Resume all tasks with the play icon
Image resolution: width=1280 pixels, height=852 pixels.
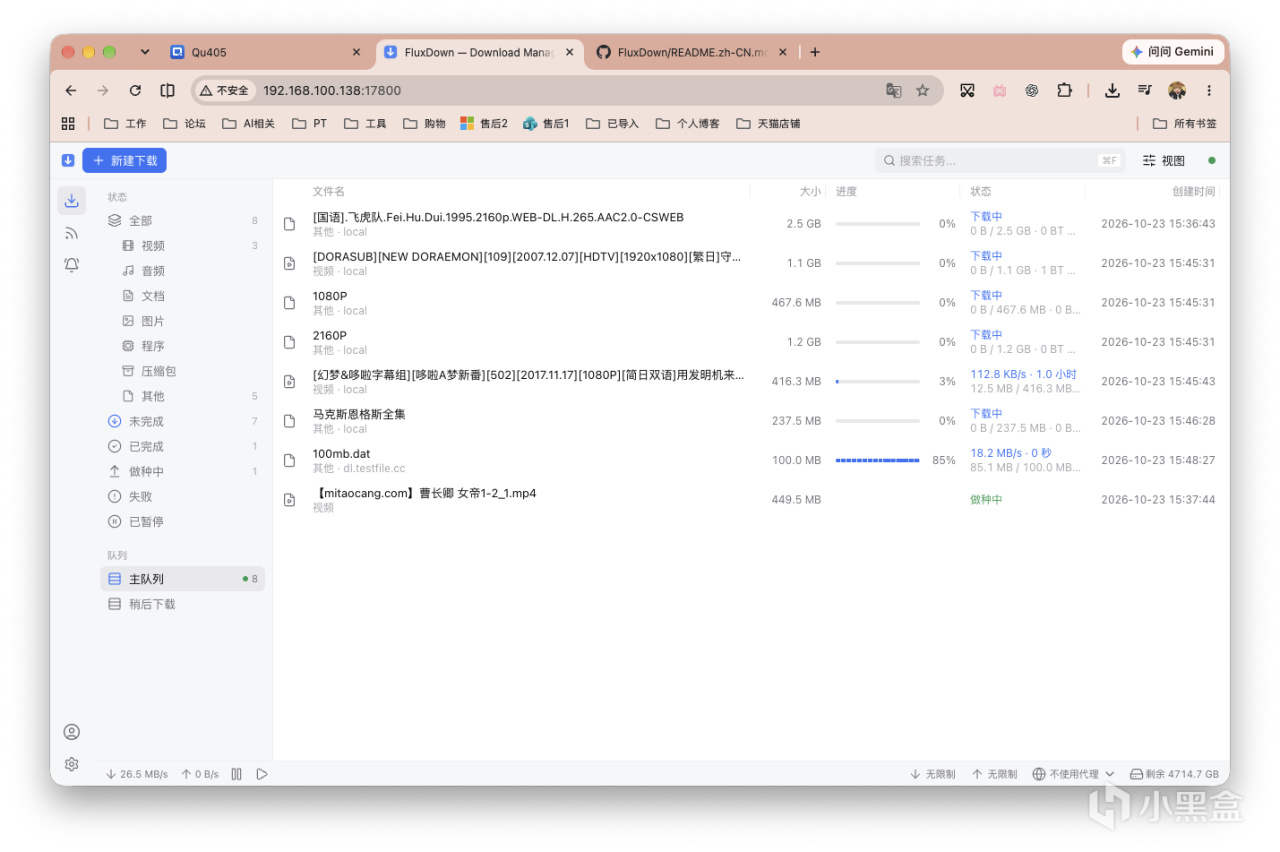click(262, 774)
